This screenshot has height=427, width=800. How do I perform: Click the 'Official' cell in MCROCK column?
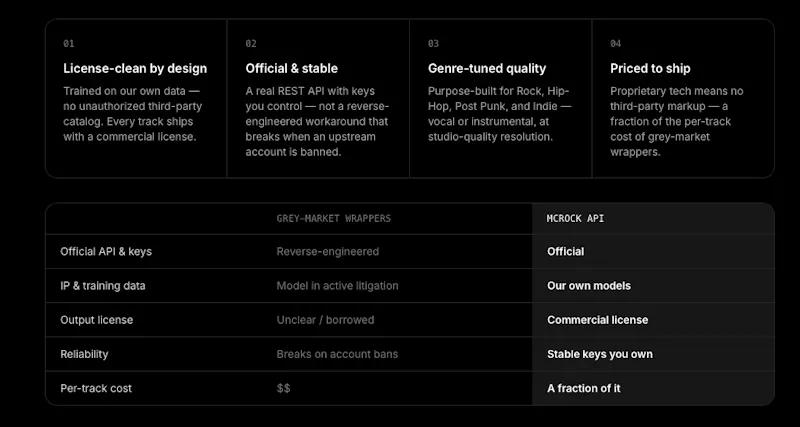566,252
